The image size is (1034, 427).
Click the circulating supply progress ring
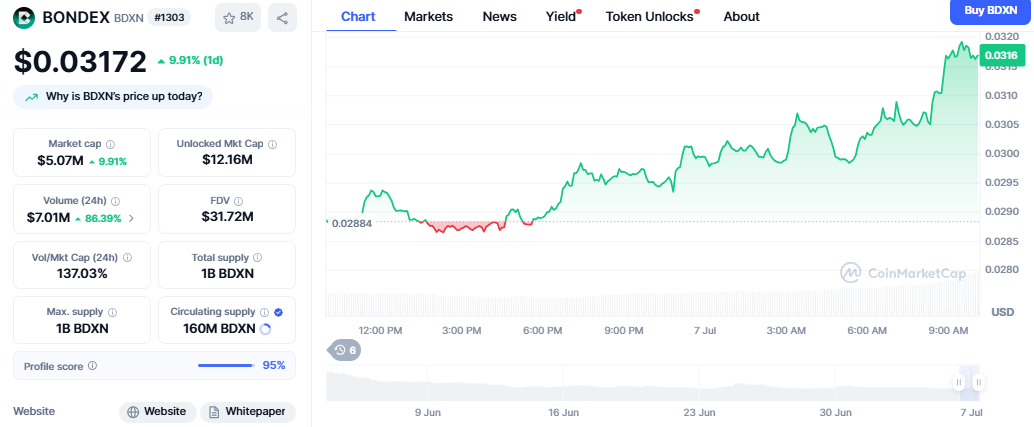pyautogui.click(x=266, y=329)
